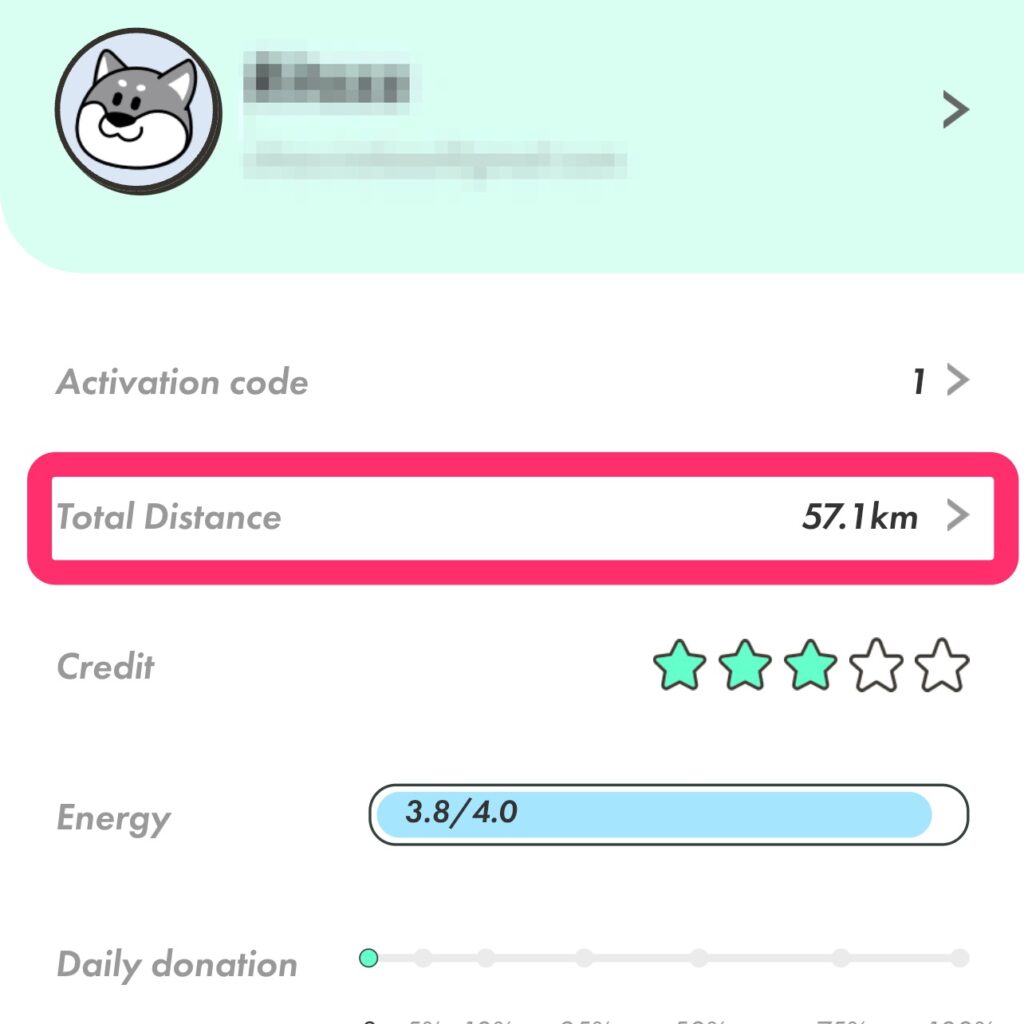Expand the Activation code row chevron
Screen dimensions: 1024x1024
[x=958, y=381]
